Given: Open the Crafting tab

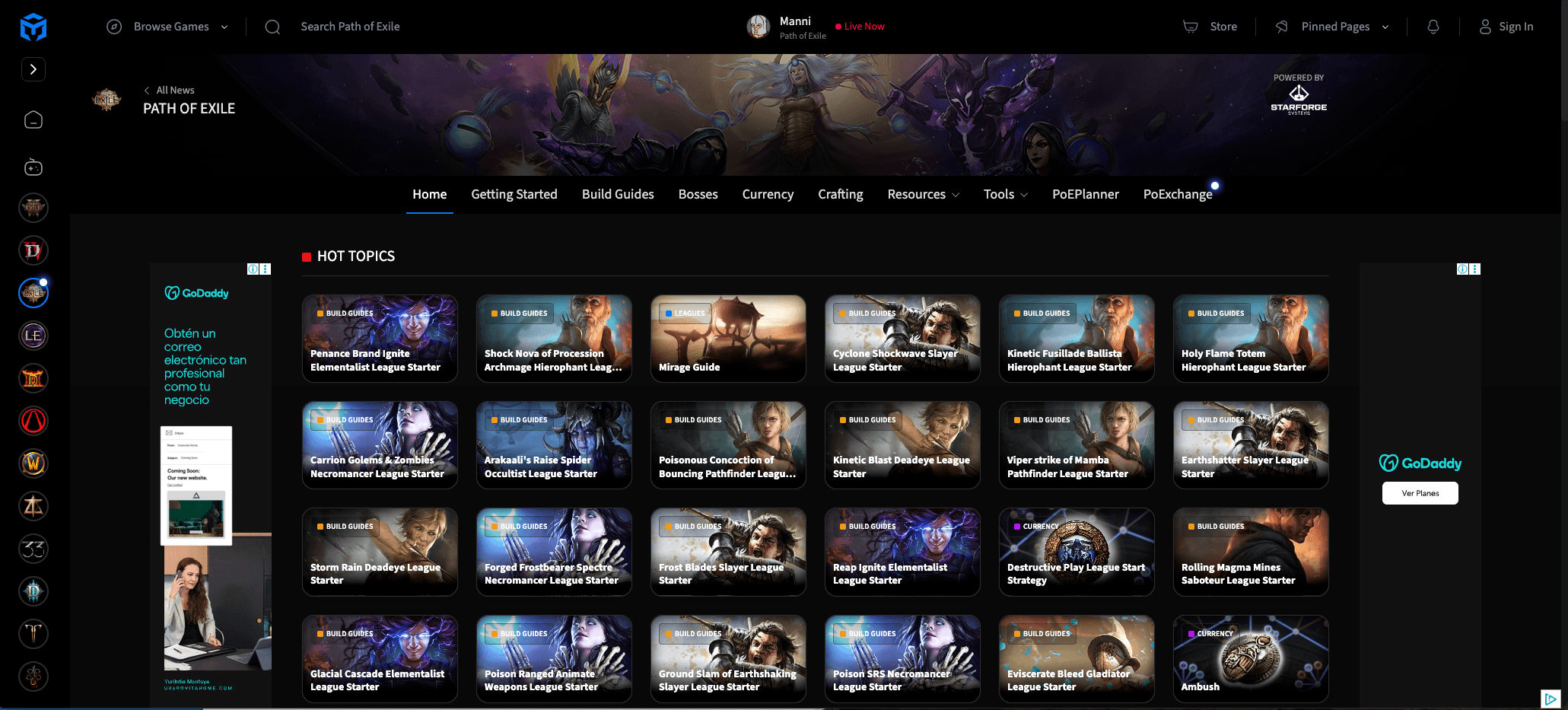Looking at the screenshot, I should 841,194.
